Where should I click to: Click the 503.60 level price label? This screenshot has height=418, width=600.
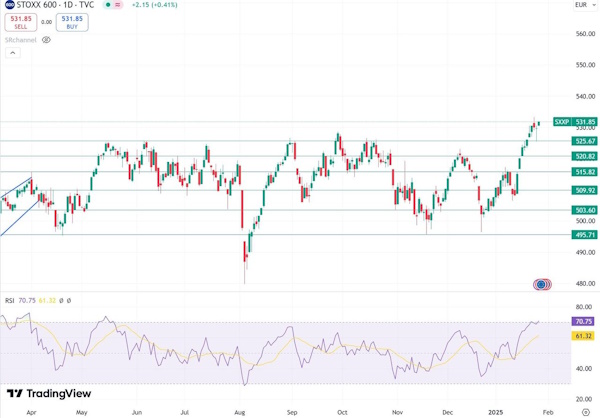tap(584, 210)
